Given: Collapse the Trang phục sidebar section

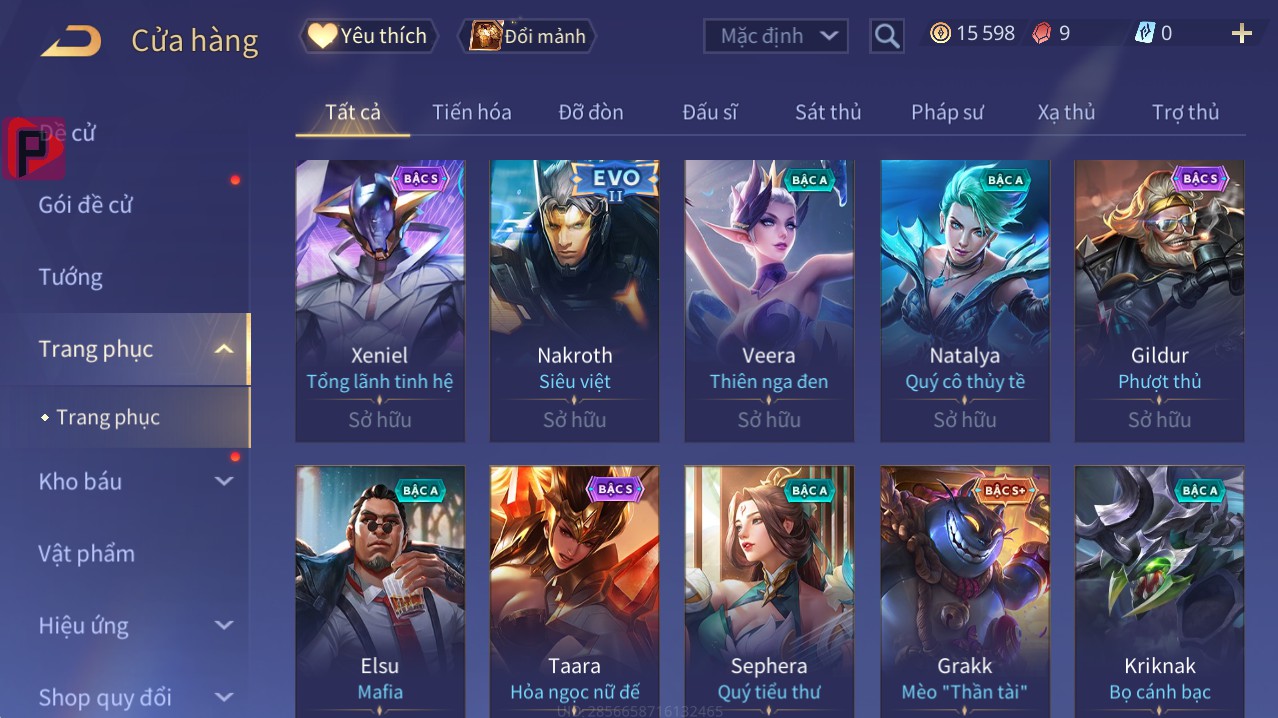Looking at the screenshot, I should pos(224,349).
